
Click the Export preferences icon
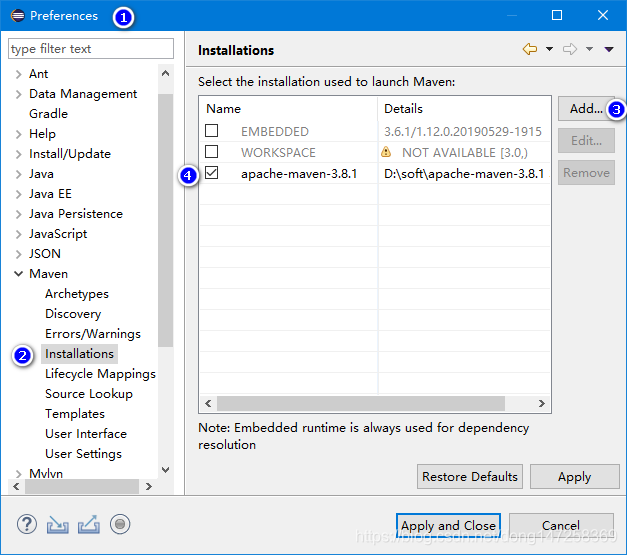pos(89,524)
